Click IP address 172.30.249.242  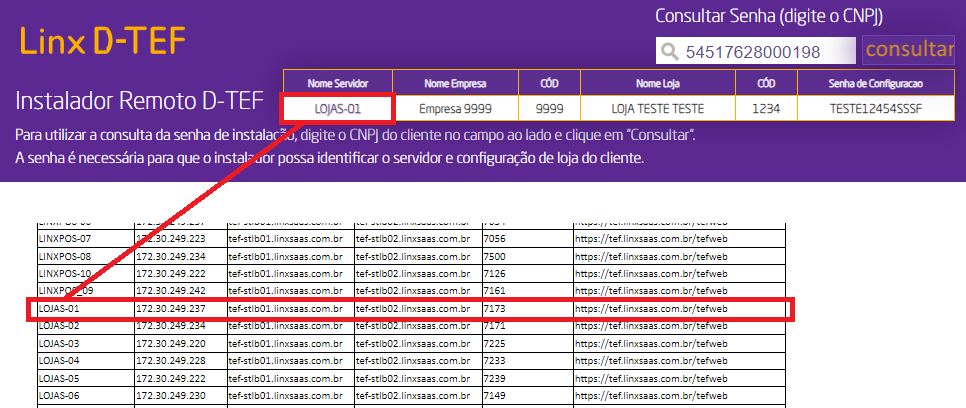(x=171, y=290)
